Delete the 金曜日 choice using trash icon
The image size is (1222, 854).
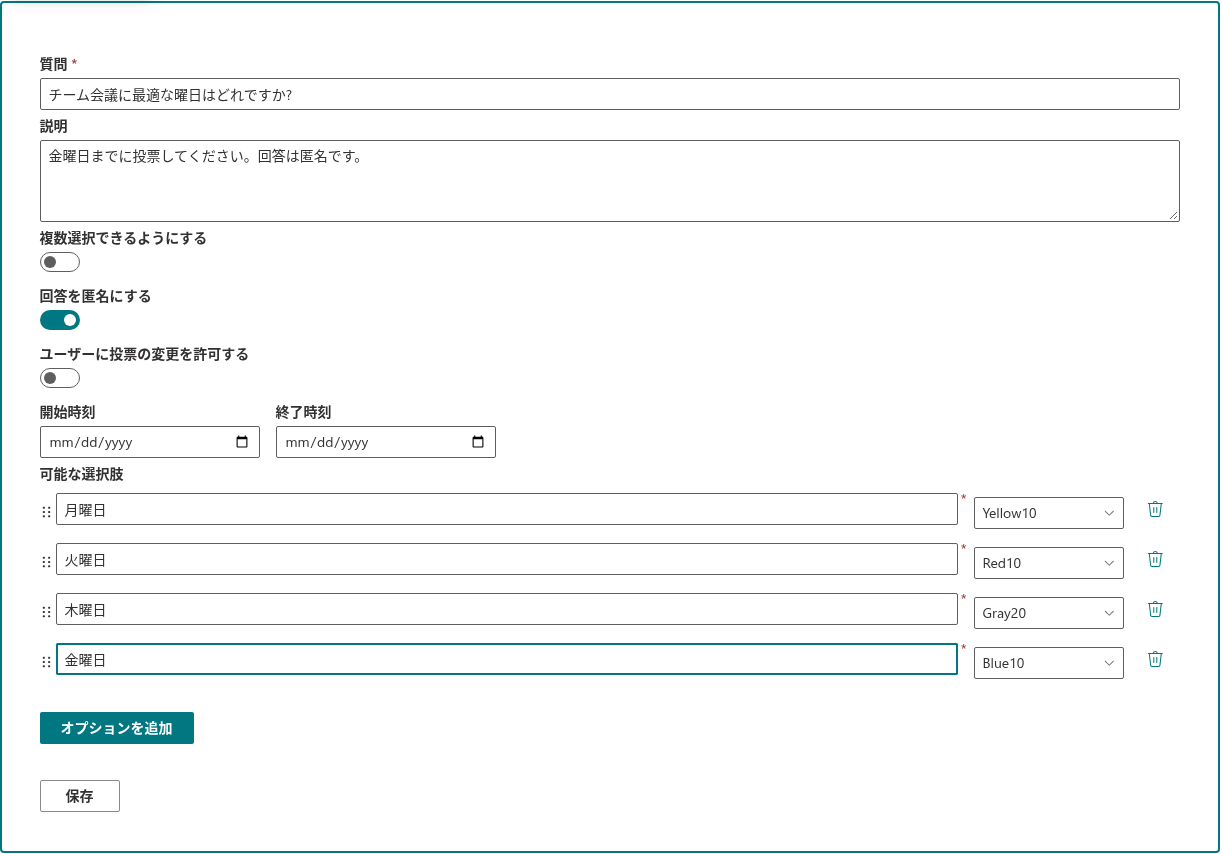[x=1155, y=659]
